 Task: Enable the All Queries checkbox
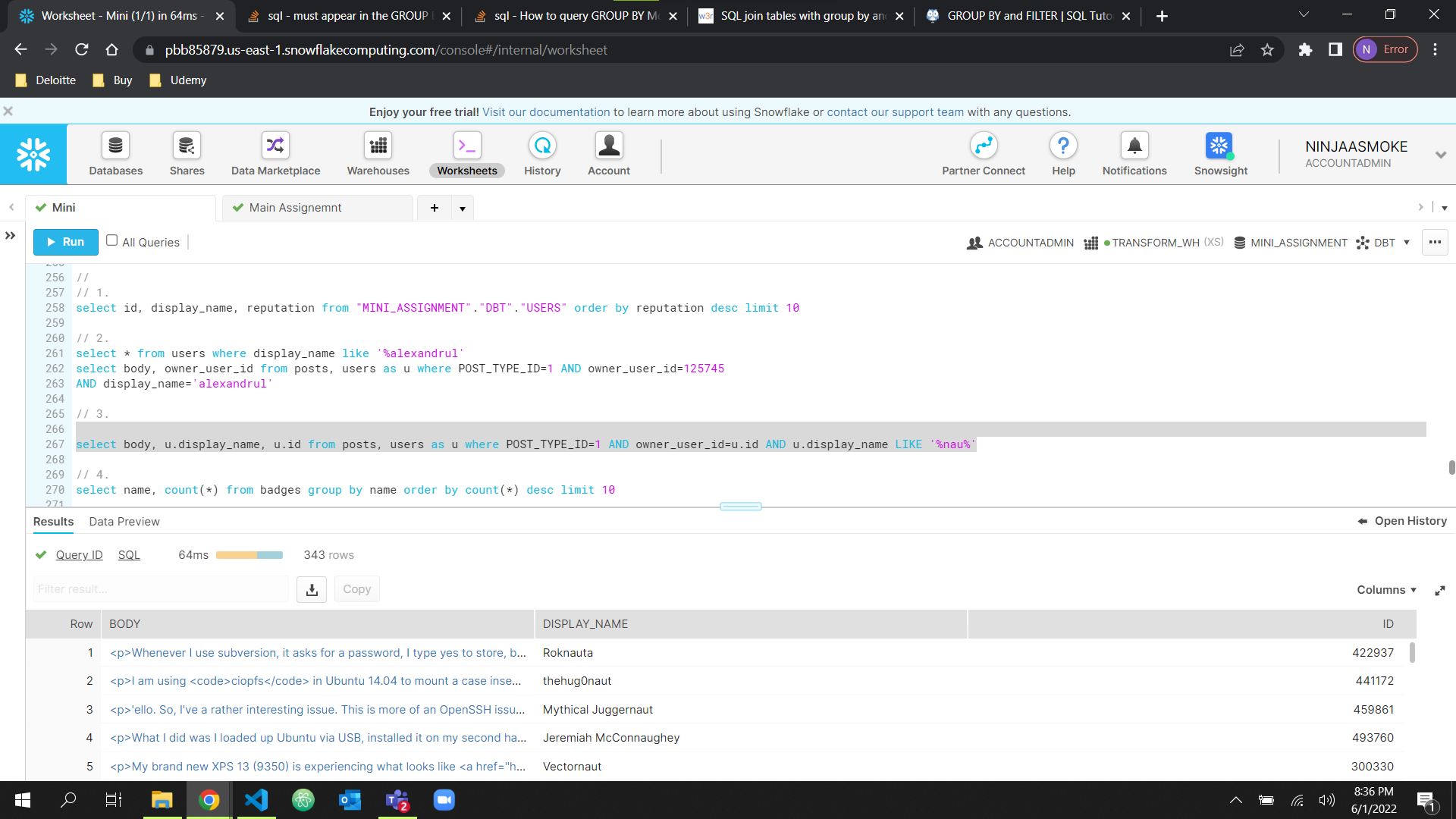(x=112, y=240)
